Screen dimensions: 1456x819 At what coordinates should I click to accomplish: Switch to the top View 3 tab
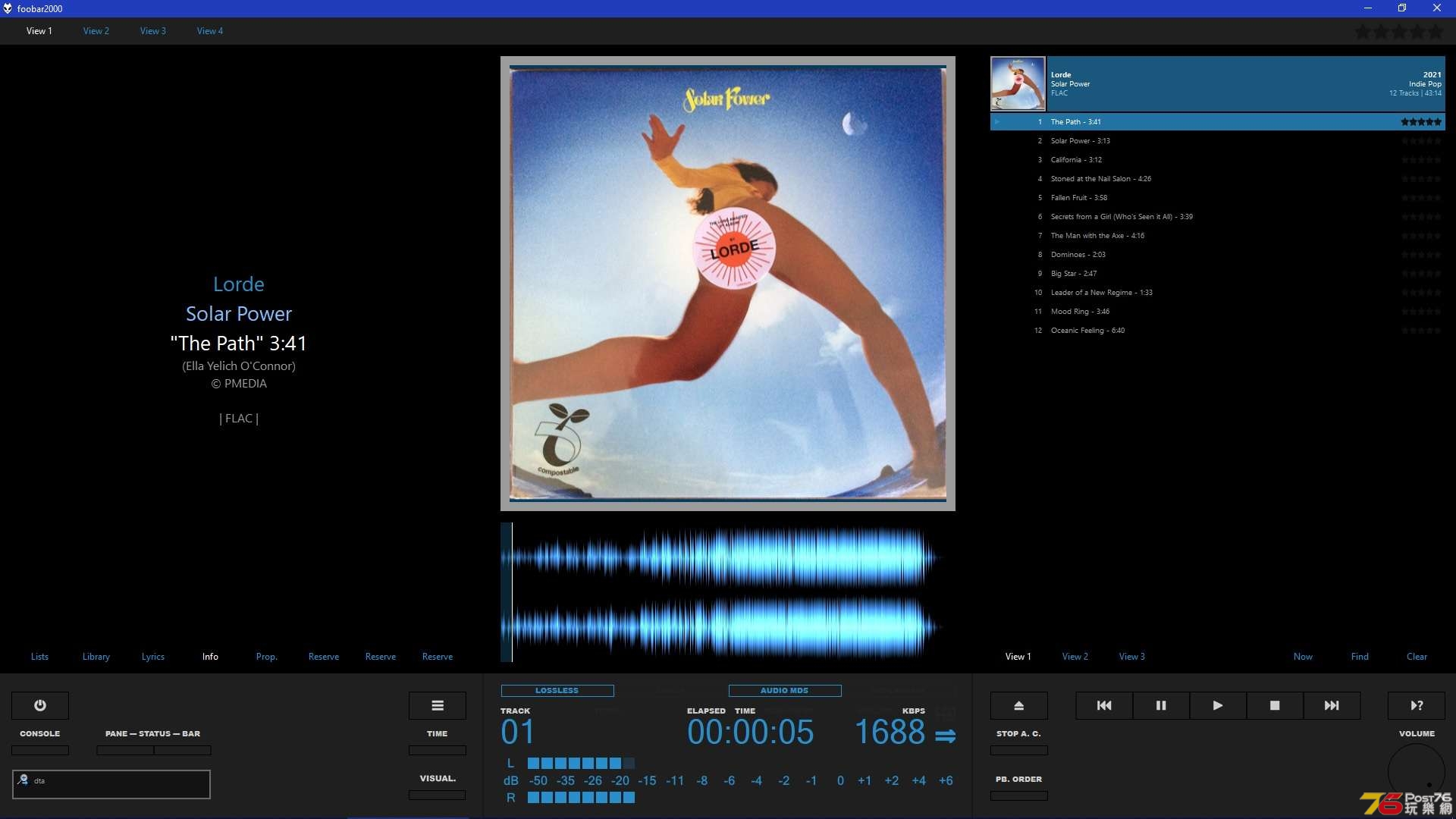(153, 31)
